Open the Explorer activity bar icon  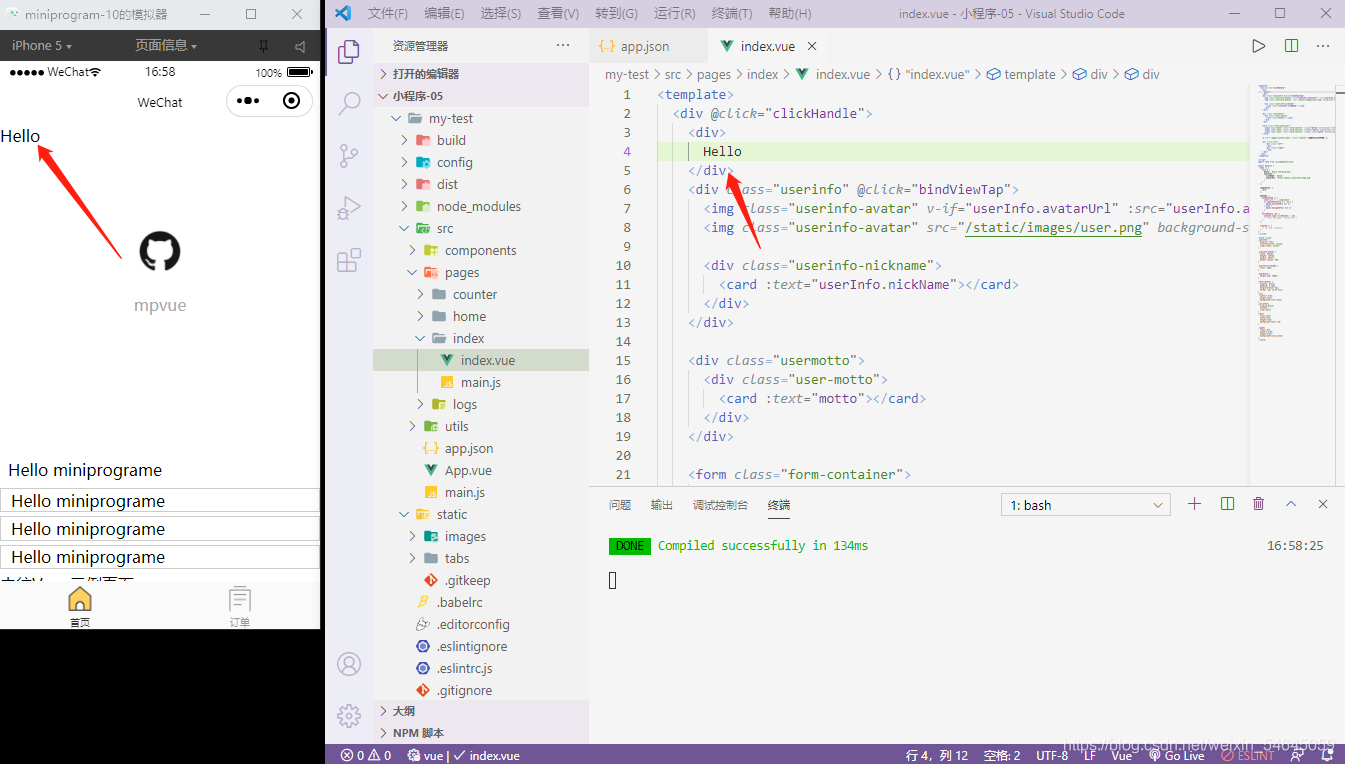(349, 52)
